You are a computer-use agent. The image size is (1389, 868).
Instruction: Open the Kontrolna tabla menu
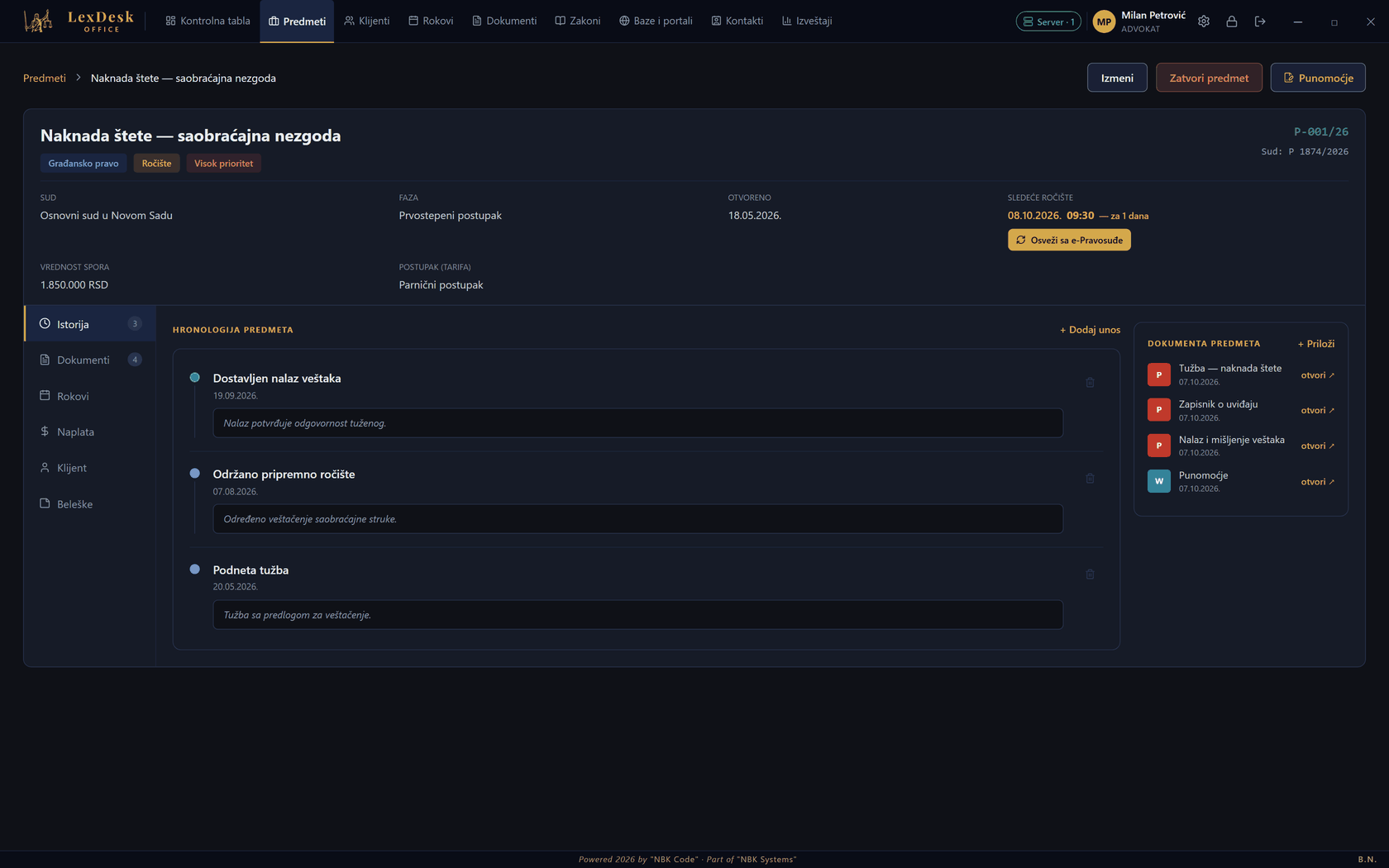[x=208, y=21]
